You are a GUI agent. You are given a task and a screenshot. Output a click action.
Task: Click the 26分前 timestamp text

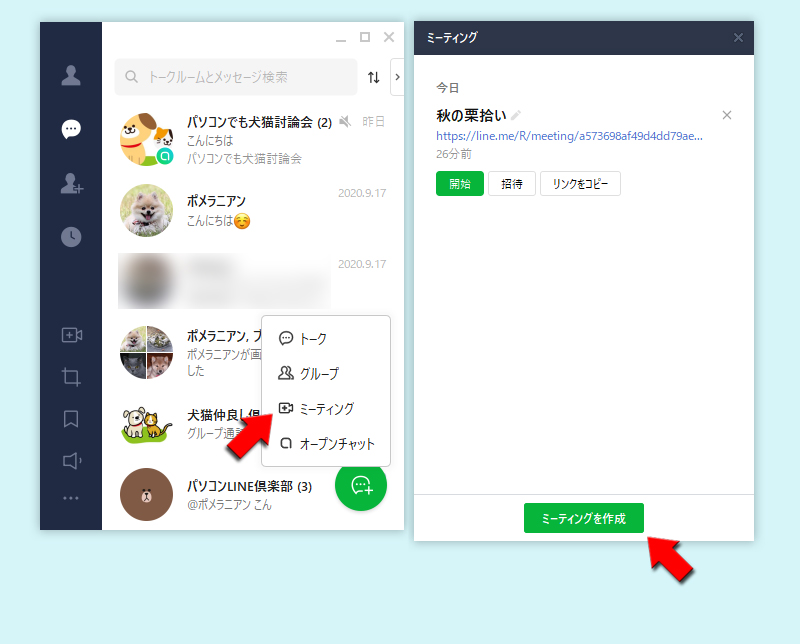tap(454, 154)
